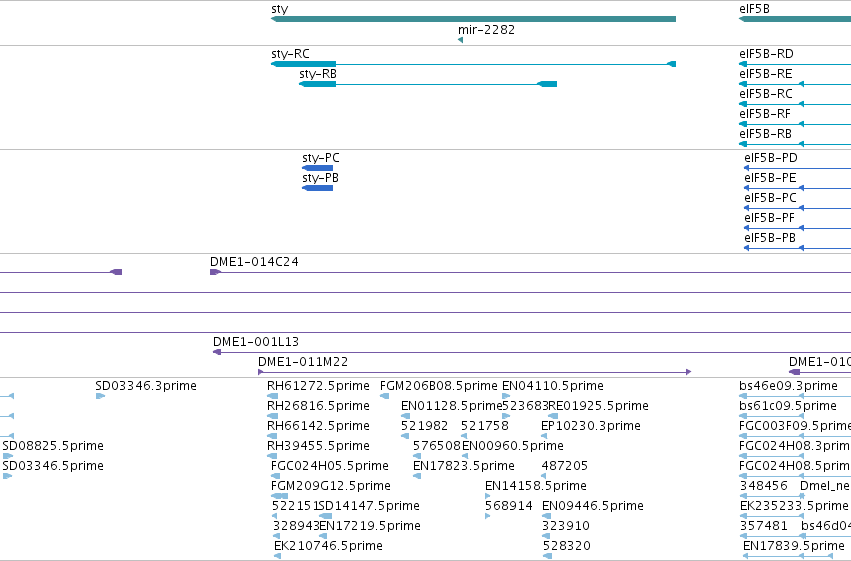Select SD03346.5prime EST label
Screen dimensions: 851x561
[53, 466]
